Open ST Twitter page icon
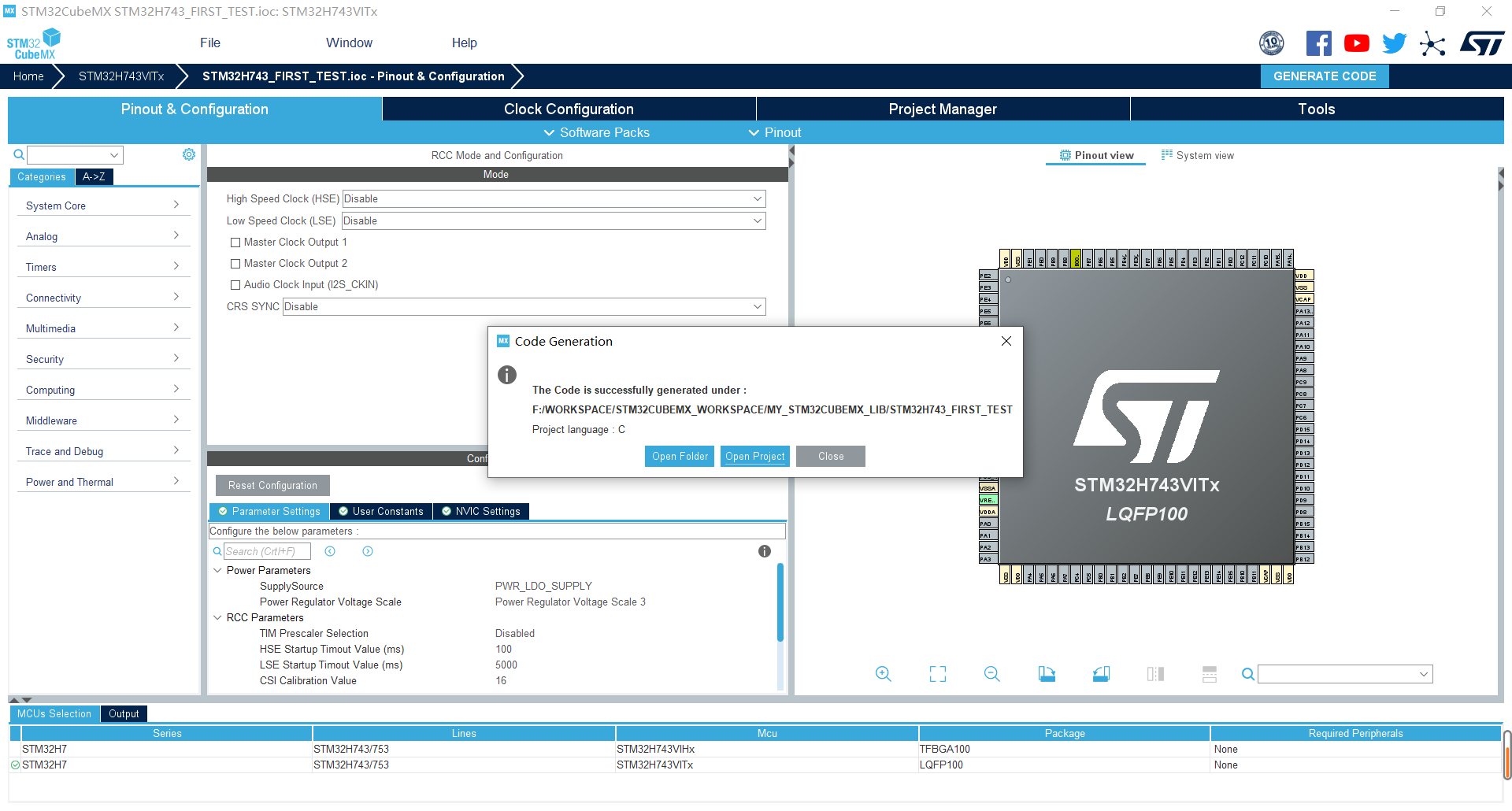The width and height of the screenshot is (1512, 811). (1394, 43)
